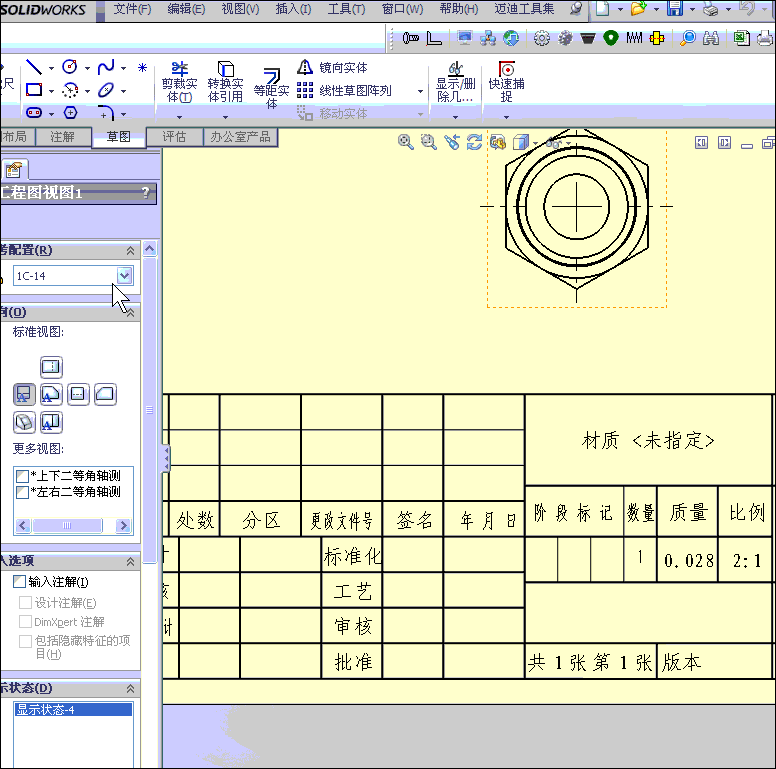Click the Zoom to Fit magnifier icon
This screenshot has height=769, width=776.
405,143
